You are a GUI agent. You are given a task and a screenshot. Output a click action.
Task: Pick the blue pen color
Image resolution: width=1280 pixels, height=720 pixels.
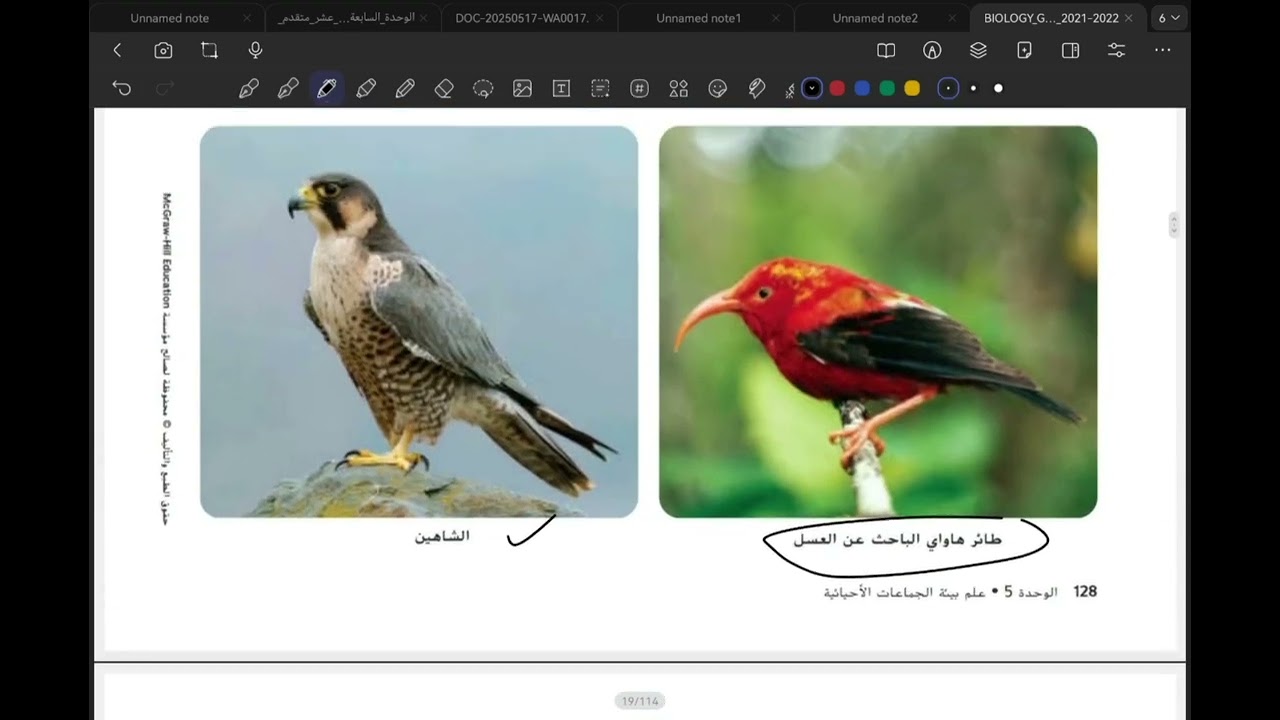pos(862,88)
